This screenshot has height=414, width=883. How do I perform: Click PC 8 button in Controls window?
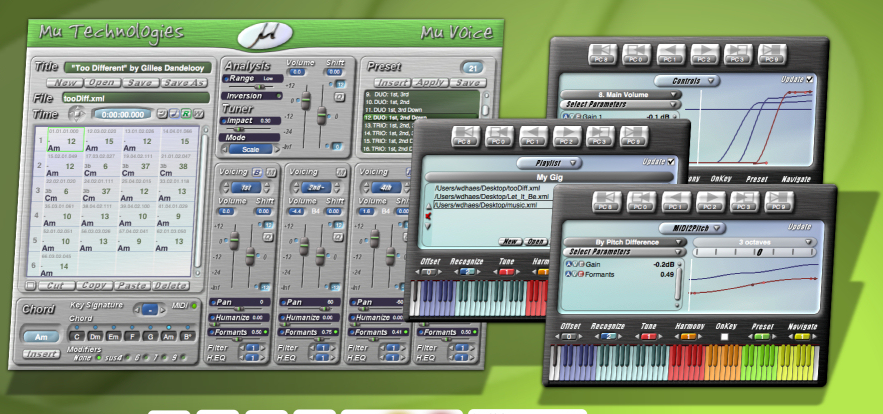pyautogui.click(x=603, y=55)
